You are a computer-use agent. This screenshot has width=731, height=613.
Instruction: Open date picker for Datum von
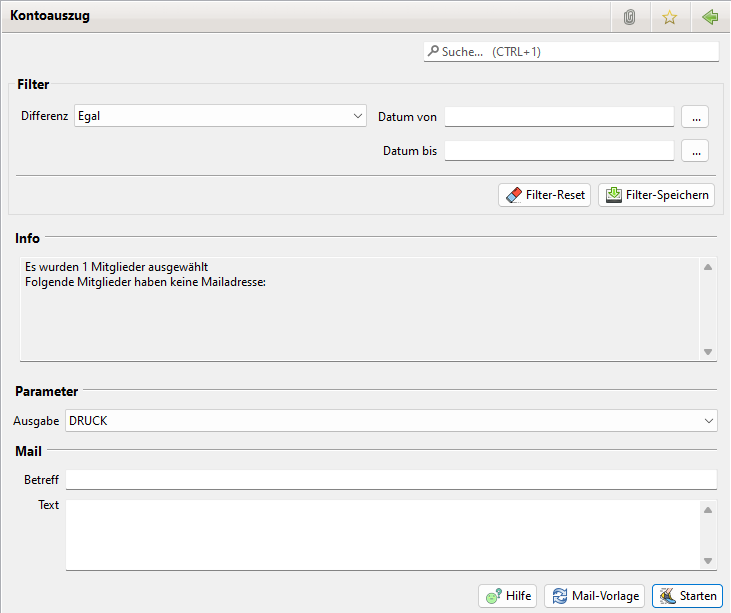pos(695,117)
